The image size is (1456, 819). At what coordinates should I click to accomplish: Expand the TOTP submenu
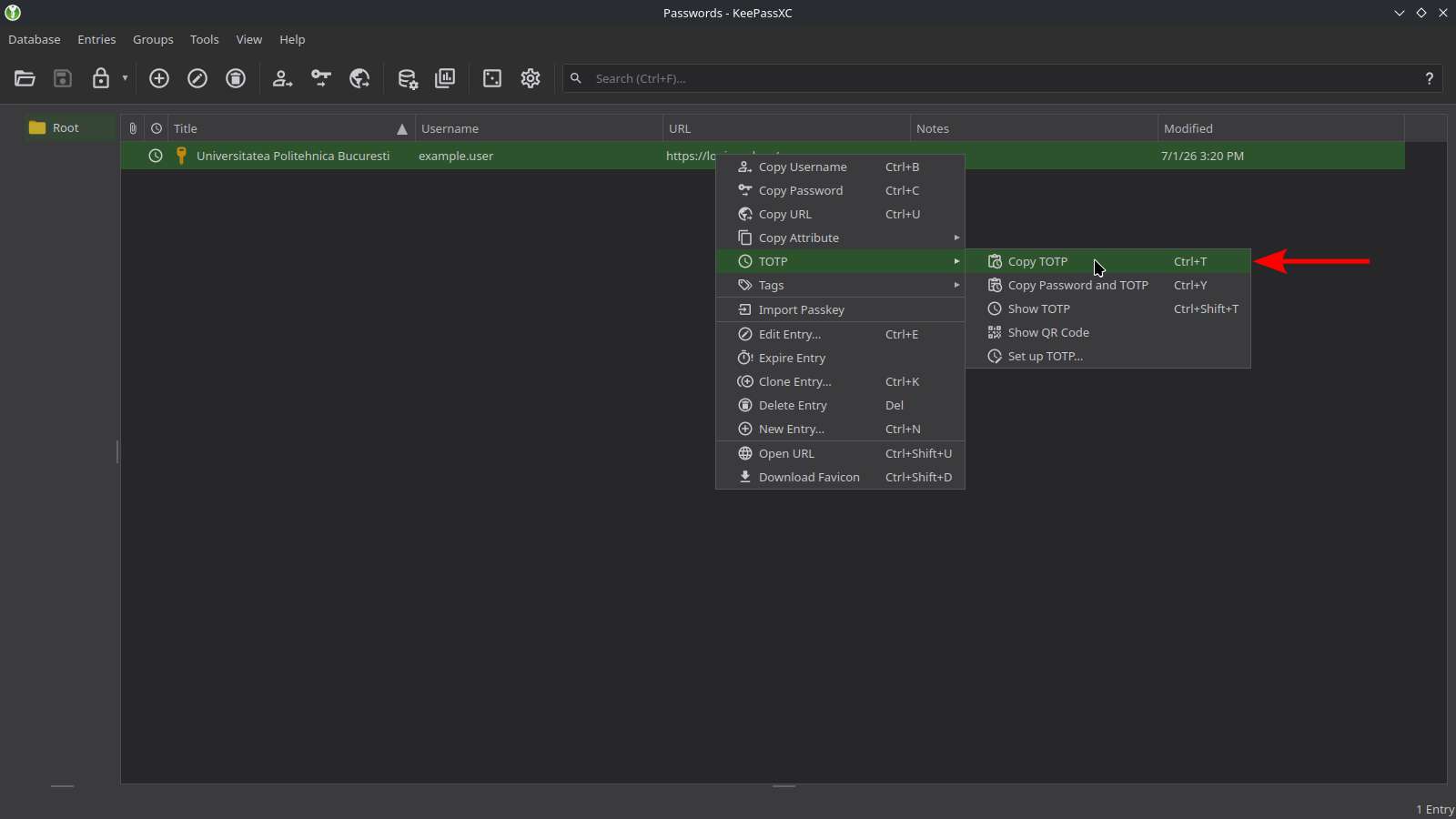[x=840, y=261]
